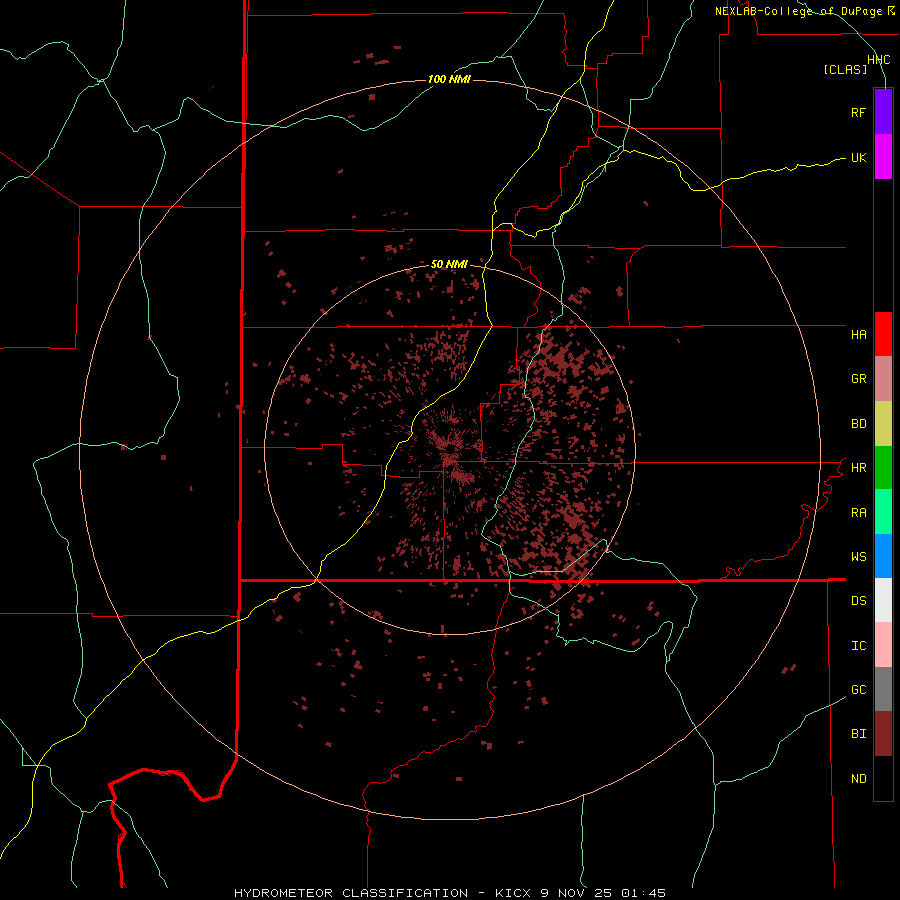This screenshot has width=900, height=900.
Task: Click the DS legend label
Action: click(858, 600)
